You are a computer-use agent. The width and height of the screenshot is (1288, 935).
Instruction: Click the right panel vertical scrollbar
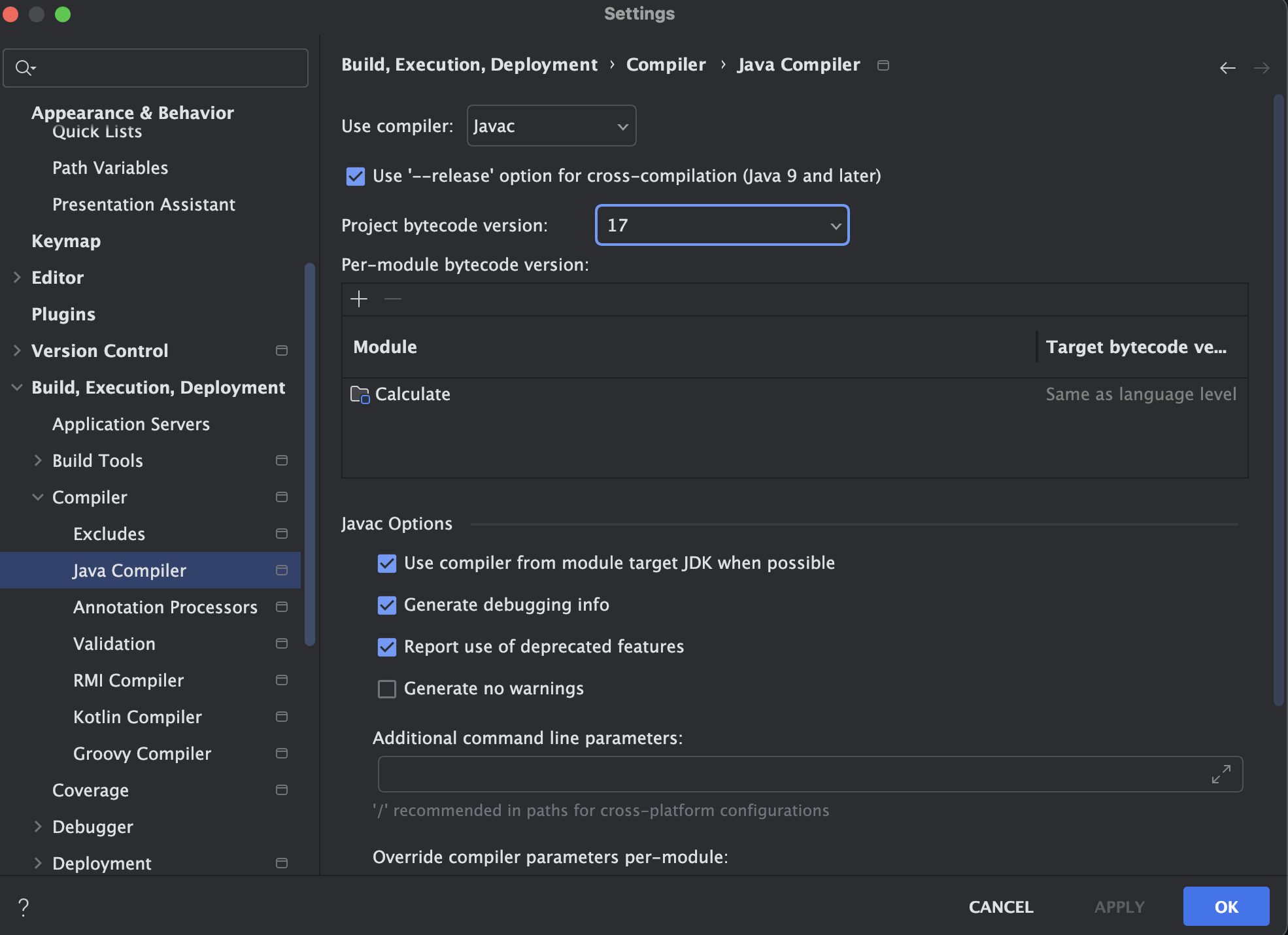[1278, 399]
